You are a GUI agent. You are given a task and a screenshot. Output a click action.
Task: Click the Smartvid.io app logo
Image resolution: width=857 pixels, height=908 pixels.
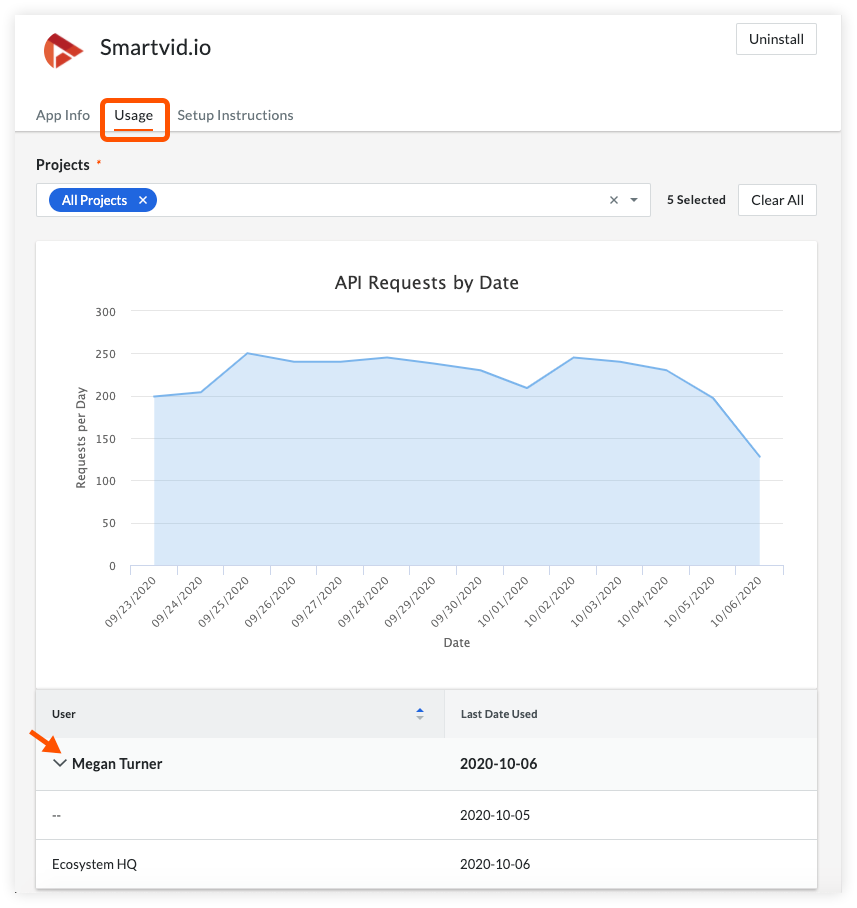pyautogui.click(x=63, y=50)
